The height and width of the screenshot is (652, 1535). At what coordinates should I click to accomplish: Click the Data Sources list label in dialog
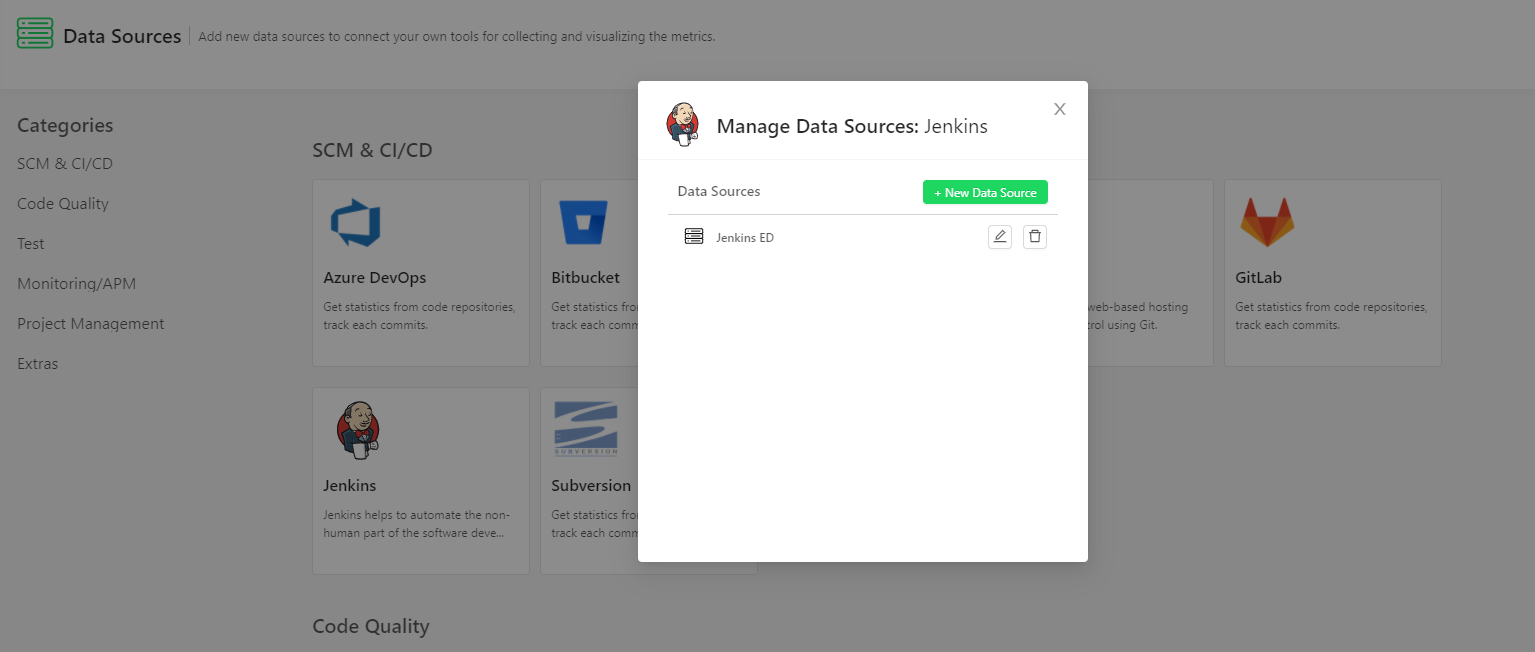click(x=719, y=191)
